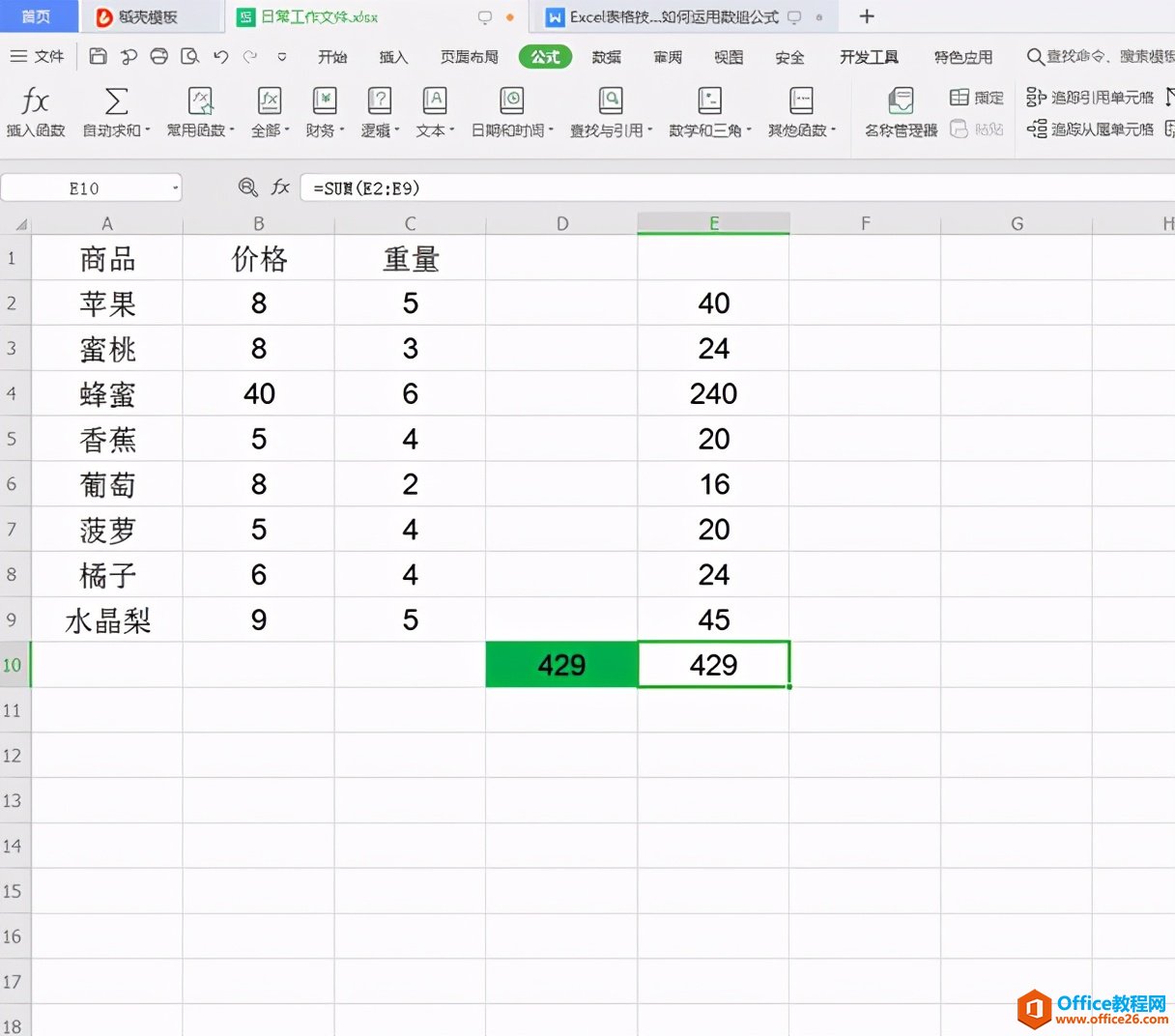This screenshot has height=1036, width=1175.
Task: Select cell A2 containing 苹果
Action: point(107,303)
